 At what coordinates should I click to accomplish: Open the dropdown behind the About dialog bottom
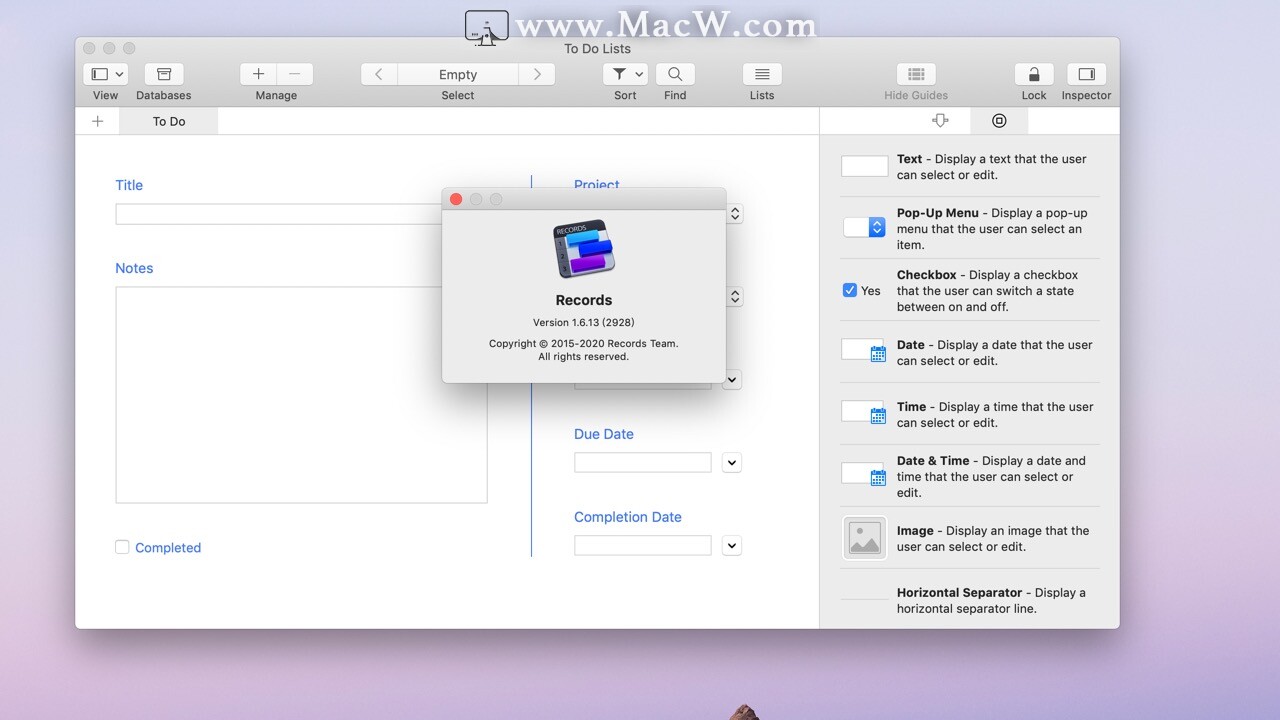point(732,380)
